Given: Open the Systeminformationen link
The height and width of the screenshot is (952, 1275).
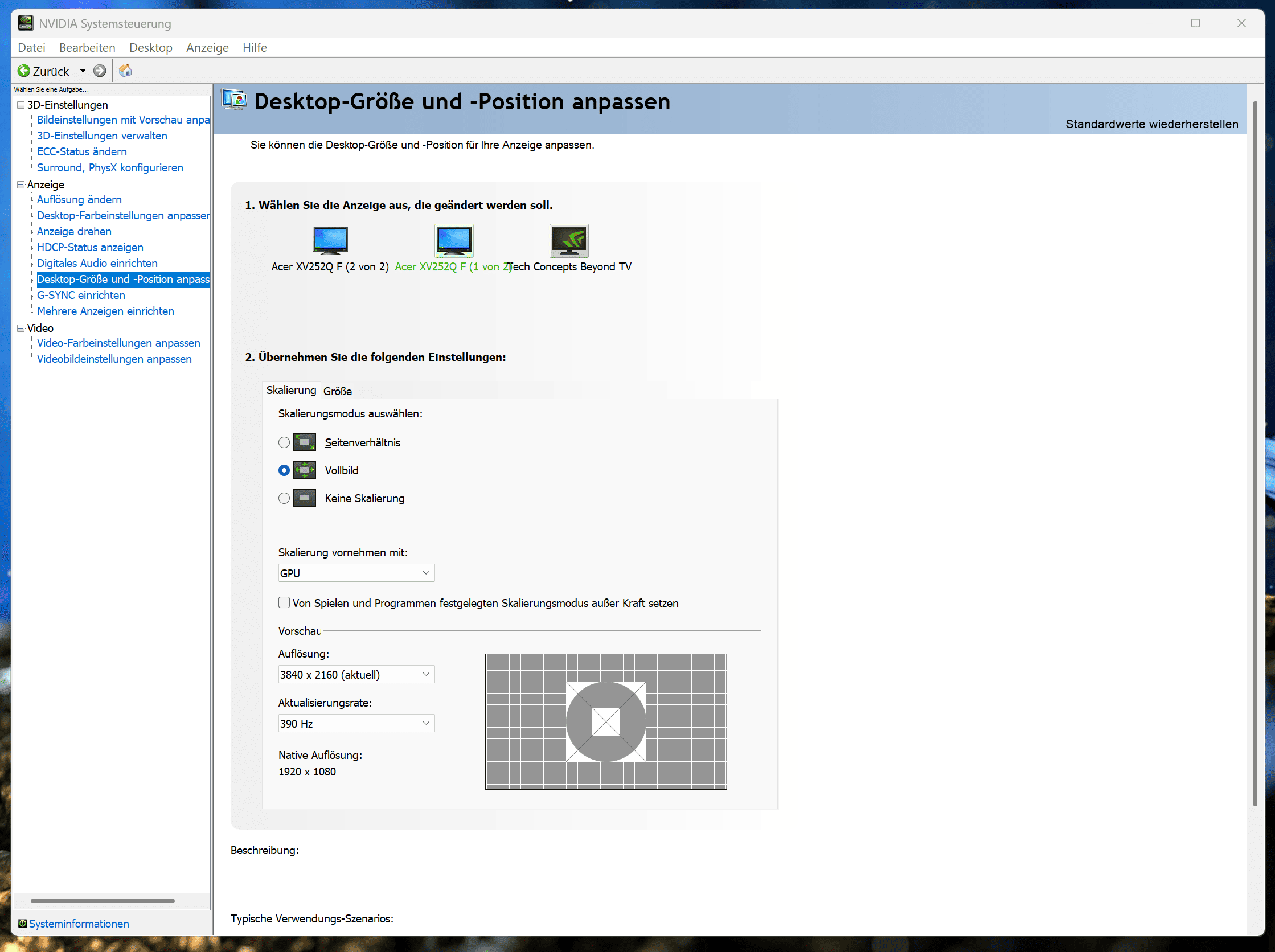Looking at the screenshot, I should point(79,924).
